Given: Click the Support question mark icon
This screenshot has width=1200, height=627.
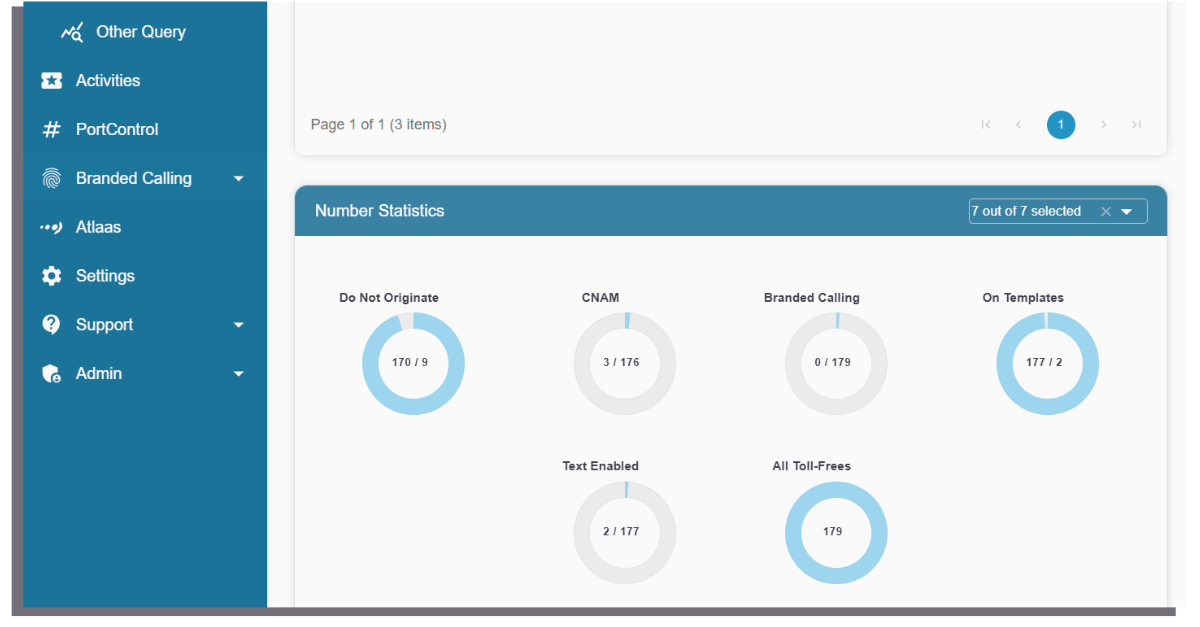Looking at the screenshot, I should [x=51, y=324].
